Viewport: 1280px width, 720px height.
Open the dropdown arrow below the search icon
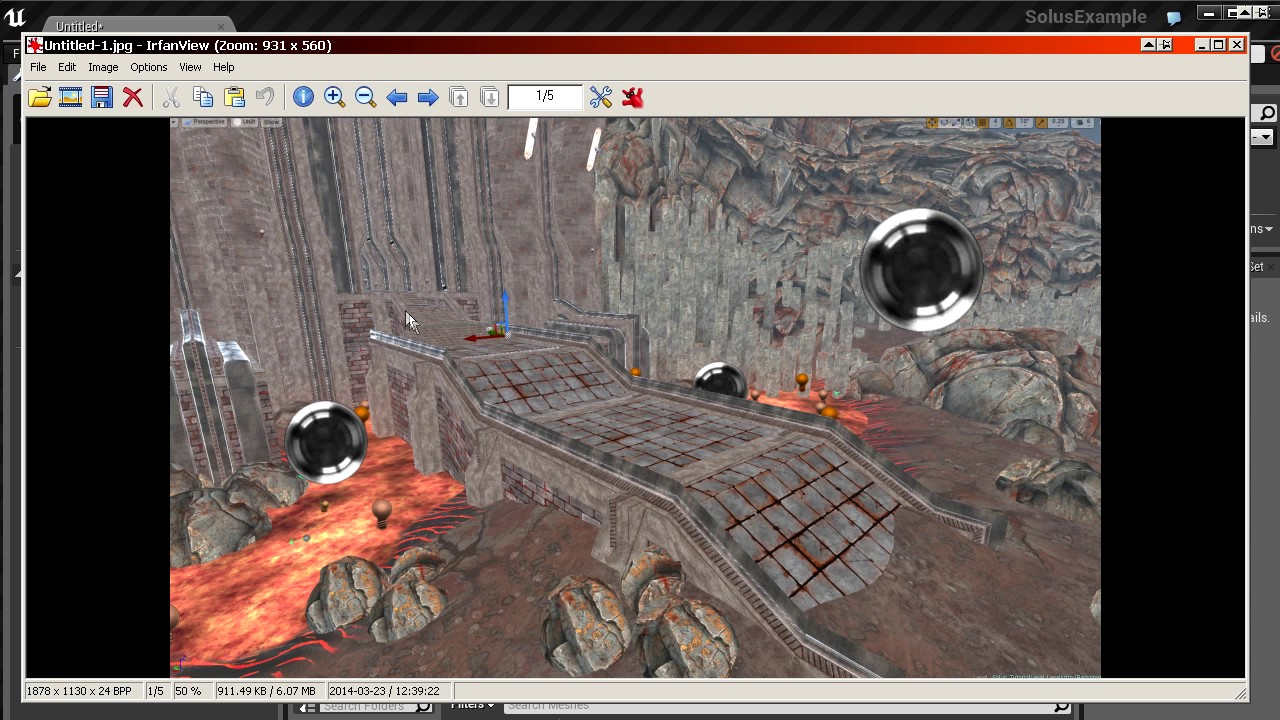coord(1266,137)
